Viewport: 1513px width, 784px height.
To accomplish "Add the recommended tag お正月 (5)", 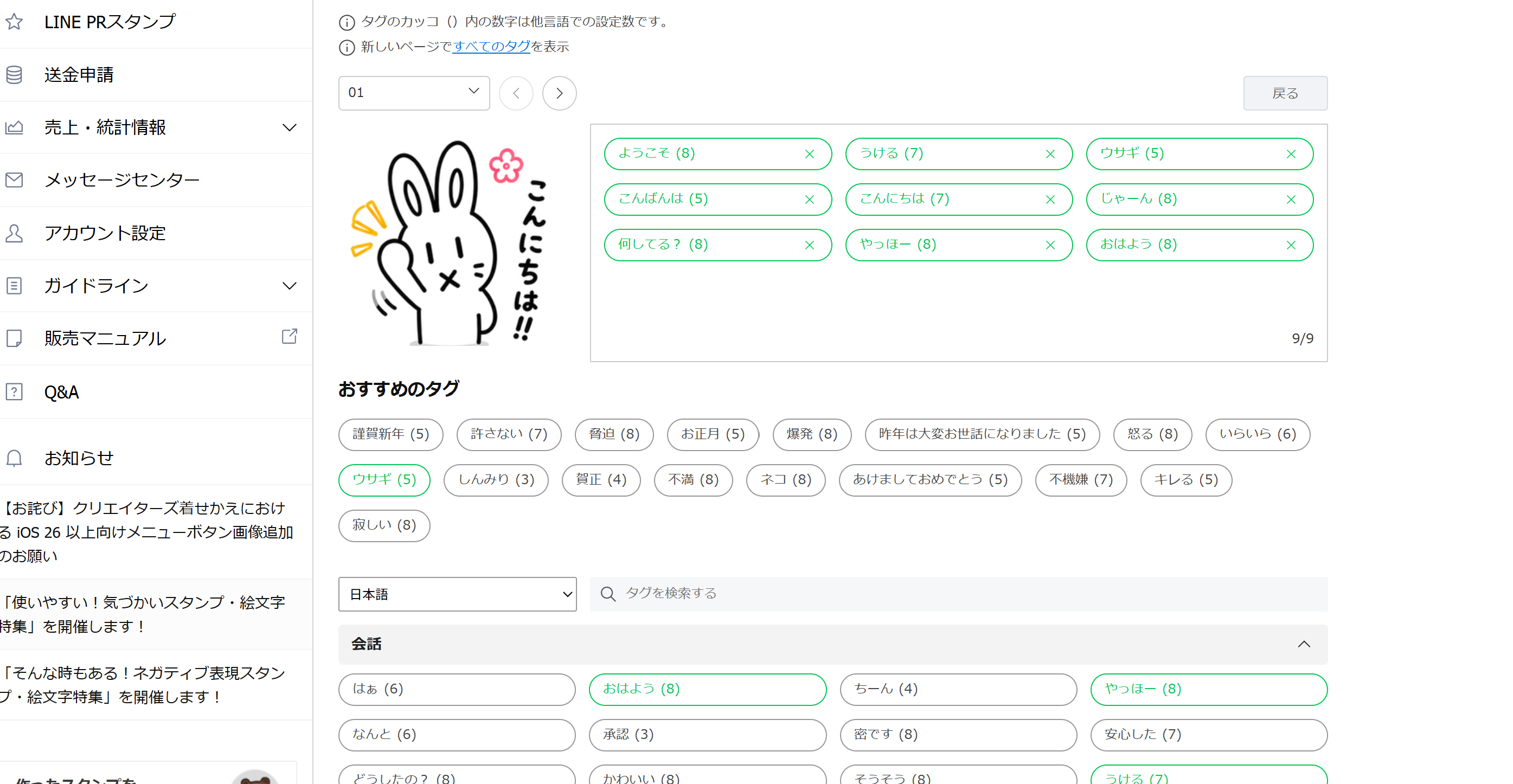I will click(713, 435).
